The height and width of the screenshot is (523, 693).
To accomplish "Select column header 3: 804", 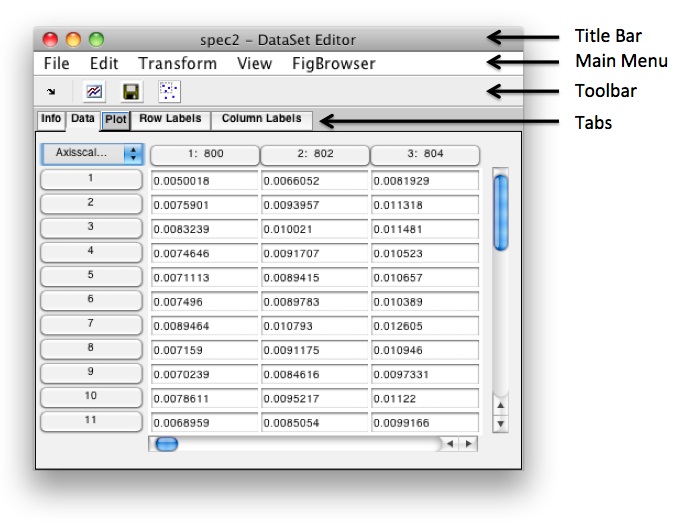I will pos(424,155).
